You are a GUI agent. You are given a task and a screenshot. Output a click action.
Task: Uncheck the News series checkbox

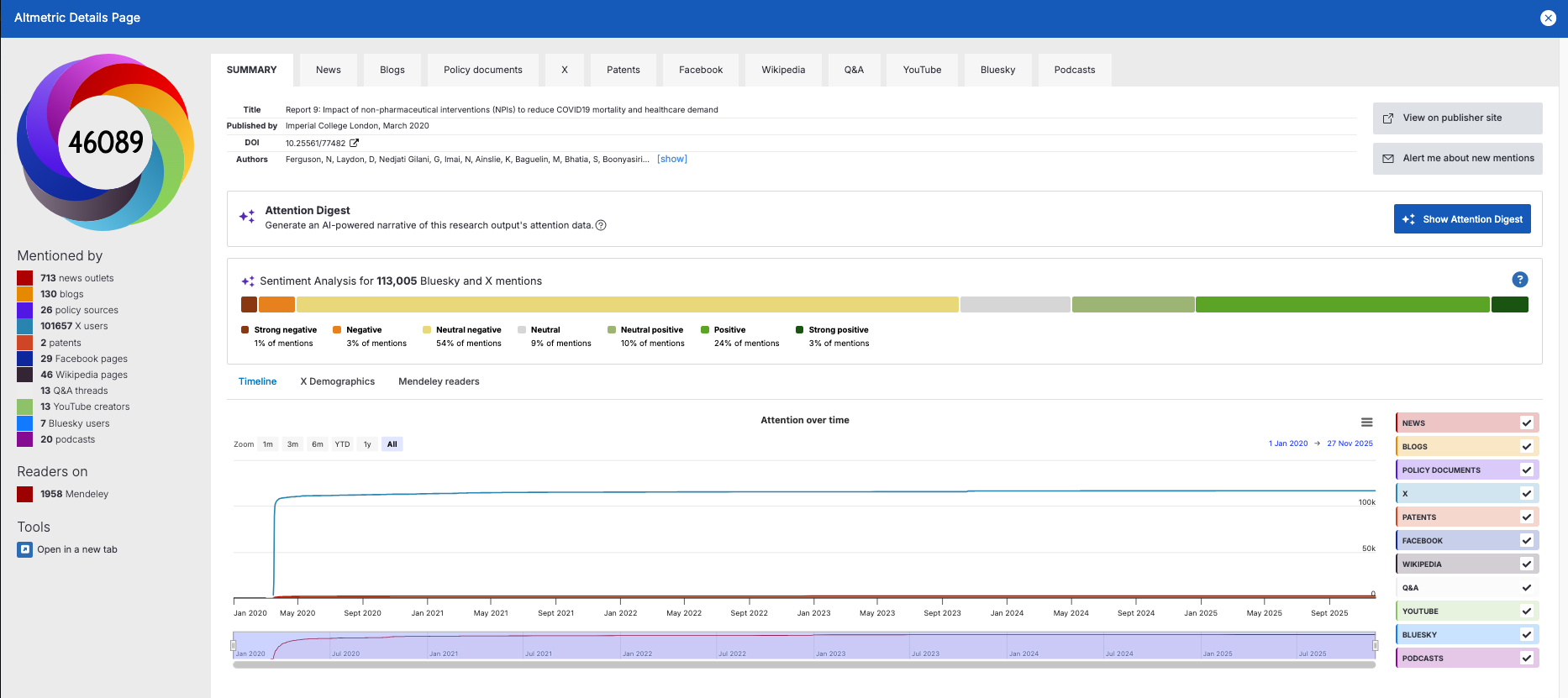(x=1526, y=423)
